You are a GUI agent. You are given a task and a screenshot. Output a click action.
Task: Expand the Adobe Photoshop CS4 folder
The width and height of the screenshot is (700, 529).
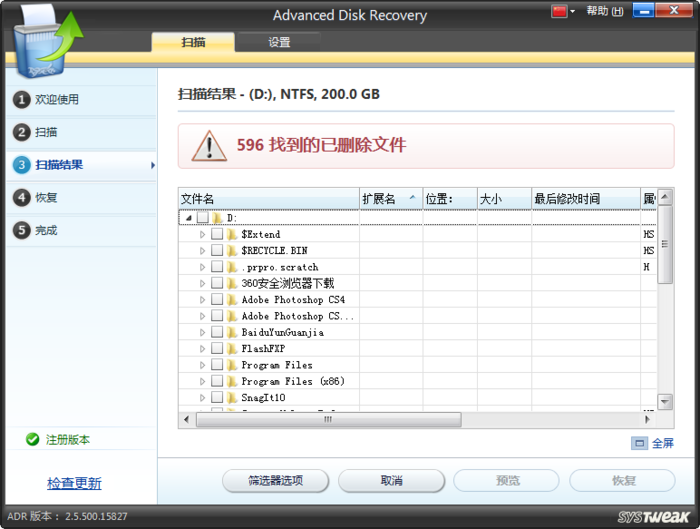point(202,300)
